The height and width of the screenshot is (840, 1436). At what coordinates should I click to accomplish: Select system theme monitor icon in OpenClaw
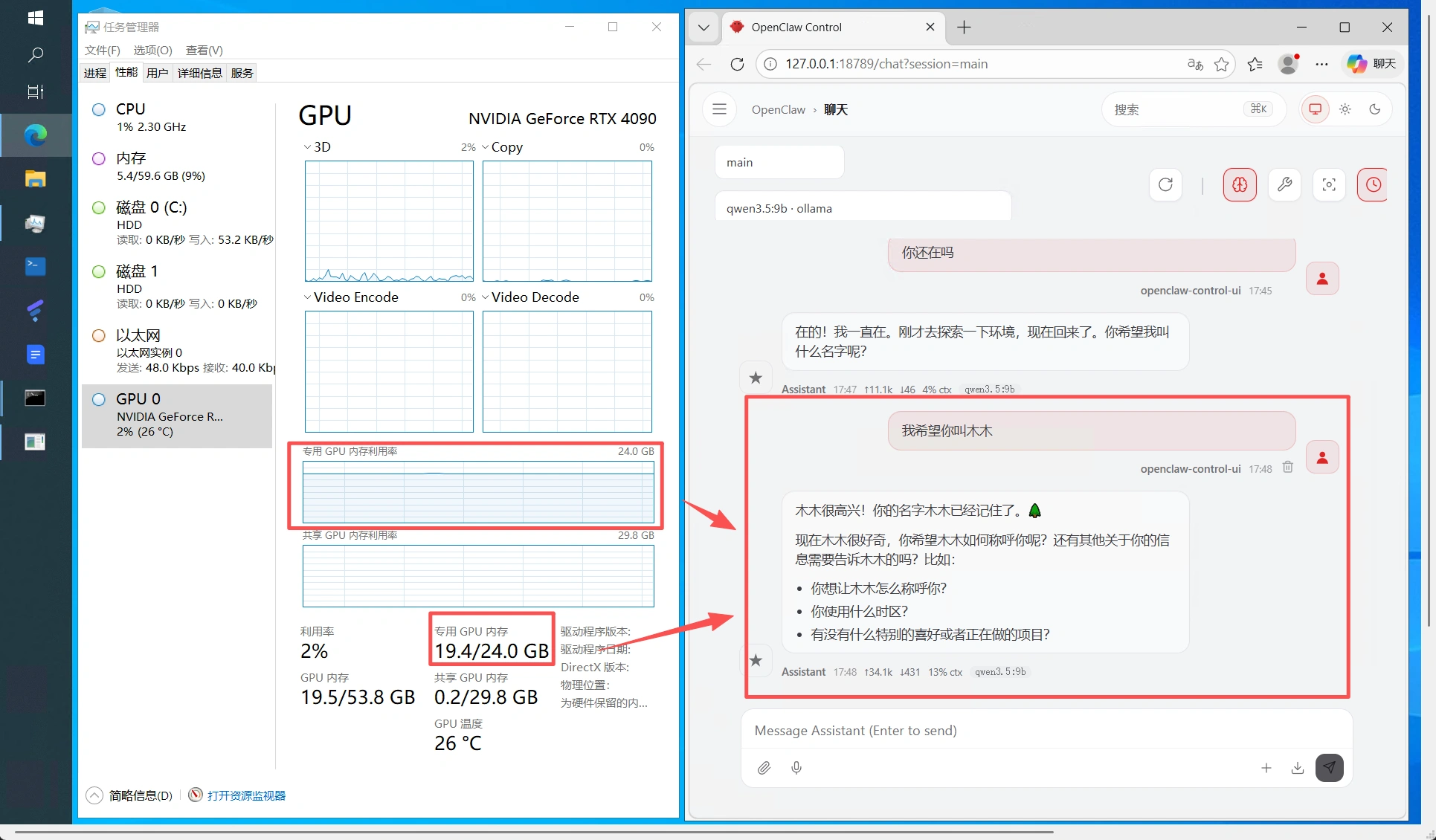click(1315, 109)
